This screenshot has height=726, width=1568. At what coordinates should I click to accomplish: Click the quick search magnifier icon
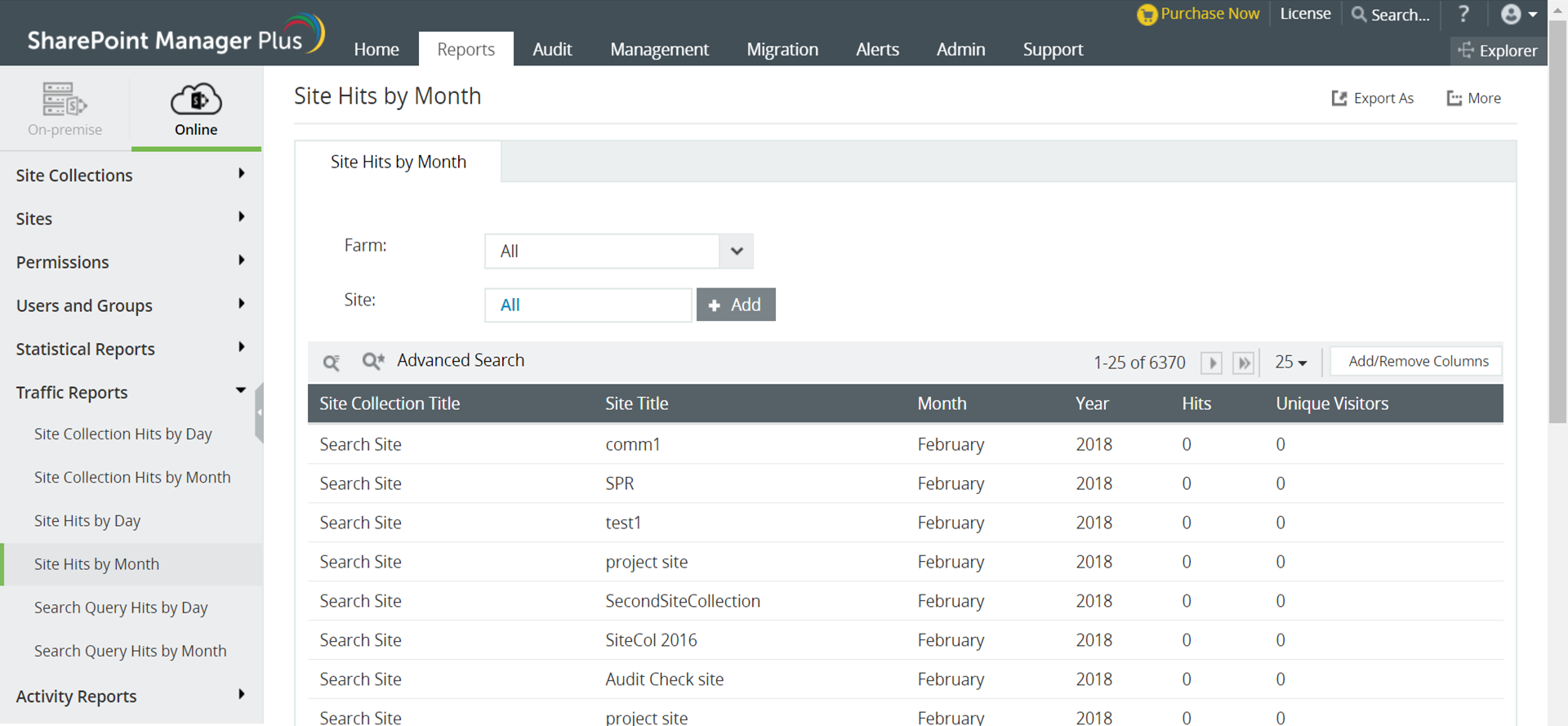coord(331,362)
